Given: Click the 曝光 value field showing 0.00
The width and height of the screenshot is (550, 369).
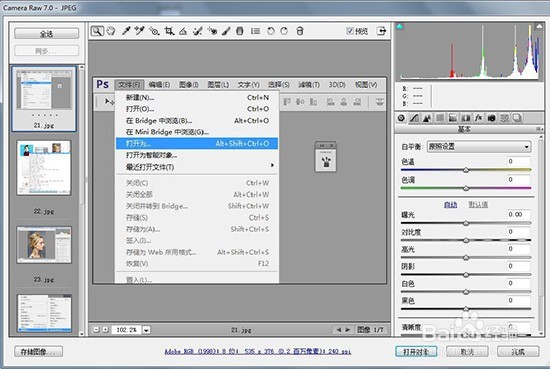Looking at the screenshot, I should pyautogui.click(x=518, y=214).
